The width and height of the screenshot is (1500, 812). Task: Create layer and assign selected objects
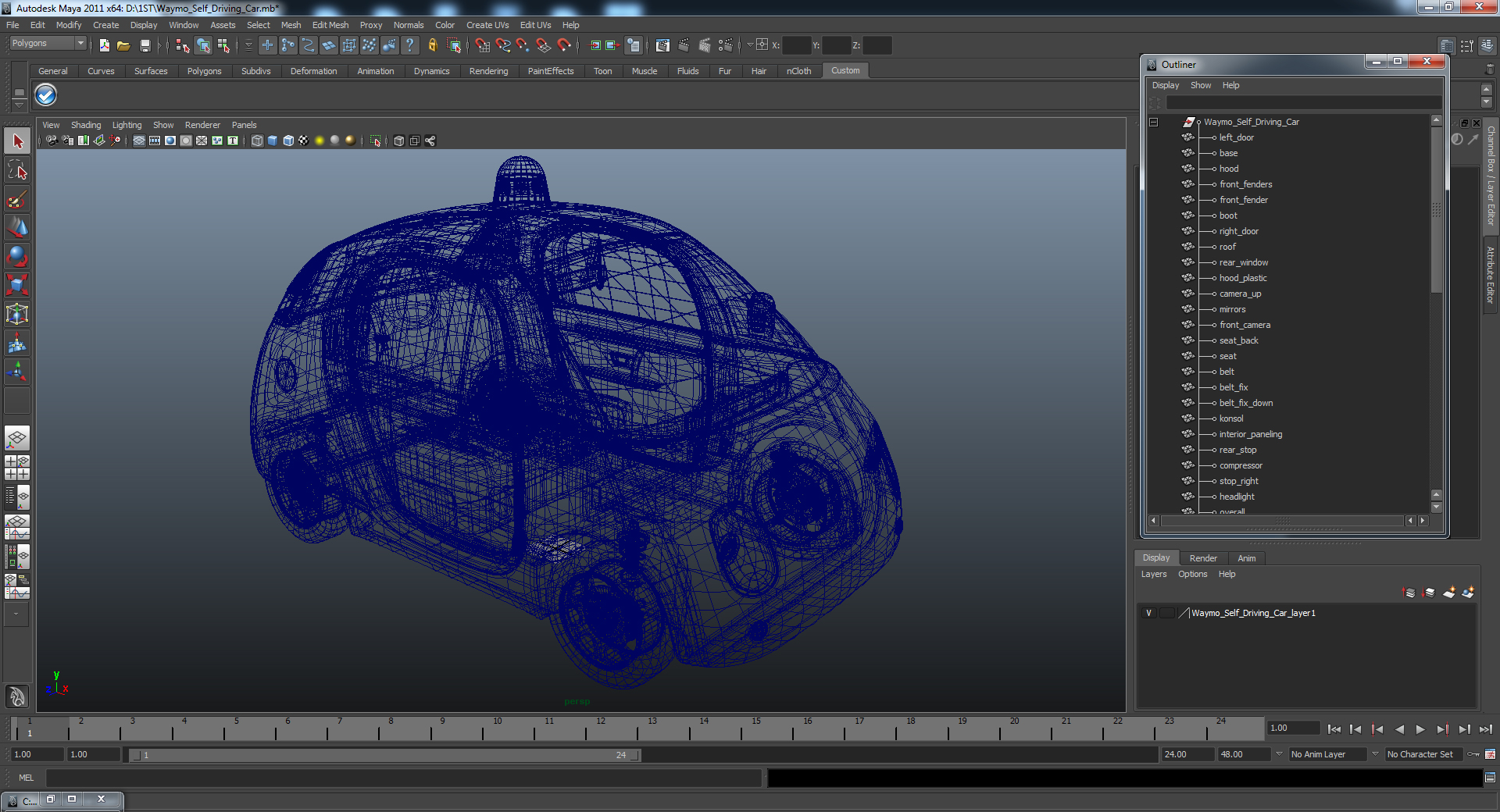click(x=1468, y=593)
